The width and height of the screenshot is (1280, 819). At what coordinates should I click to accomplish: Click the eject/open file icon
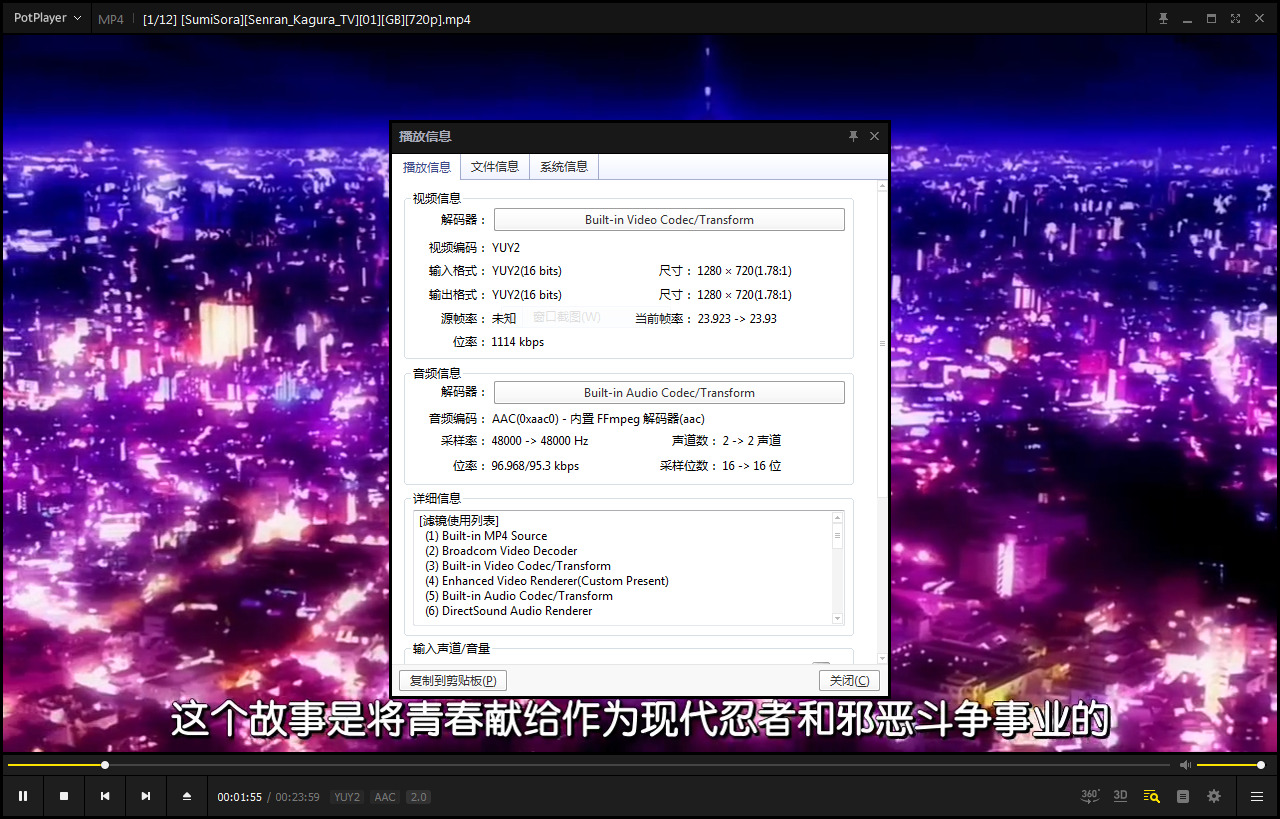[x=187, y=796]
